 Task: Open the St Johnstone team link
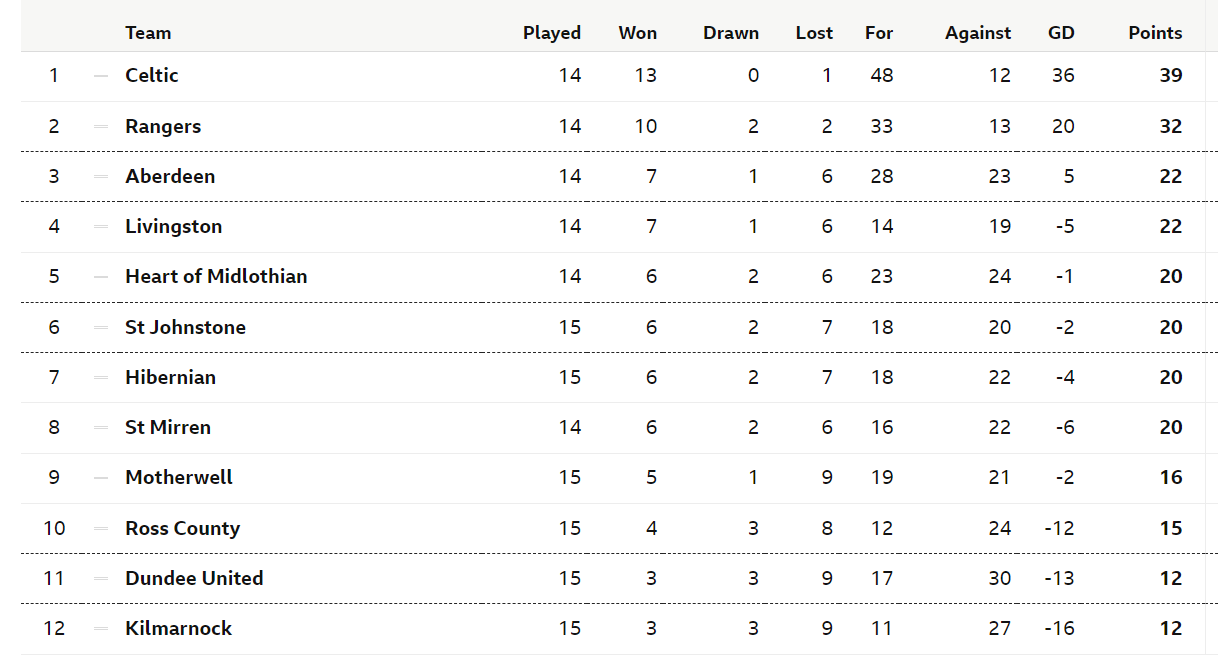[185, 327]
